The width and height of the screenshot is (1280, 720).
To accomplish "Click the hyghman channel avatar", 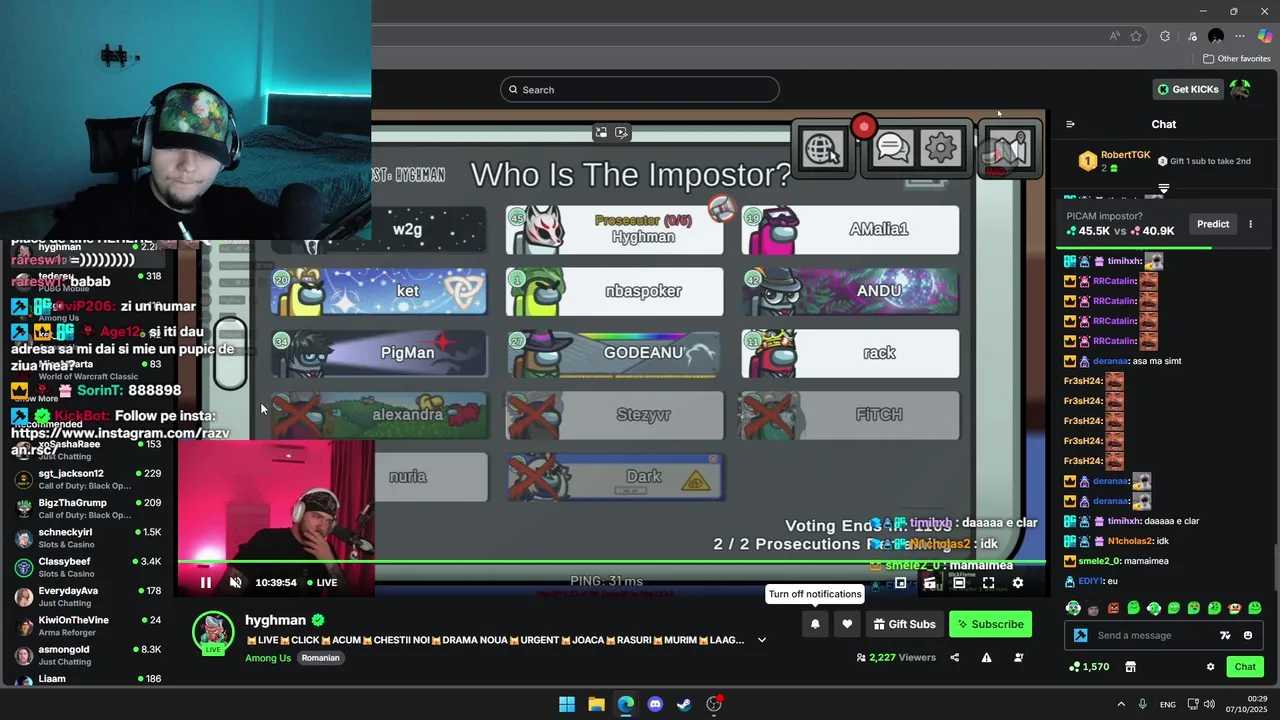I will 213,633.
